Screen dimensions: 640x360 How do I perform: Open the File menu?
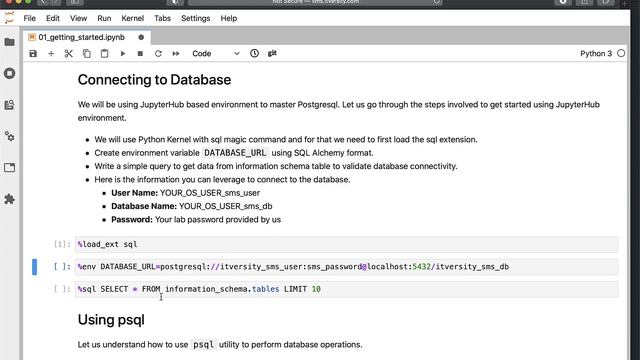click(29, 18)
